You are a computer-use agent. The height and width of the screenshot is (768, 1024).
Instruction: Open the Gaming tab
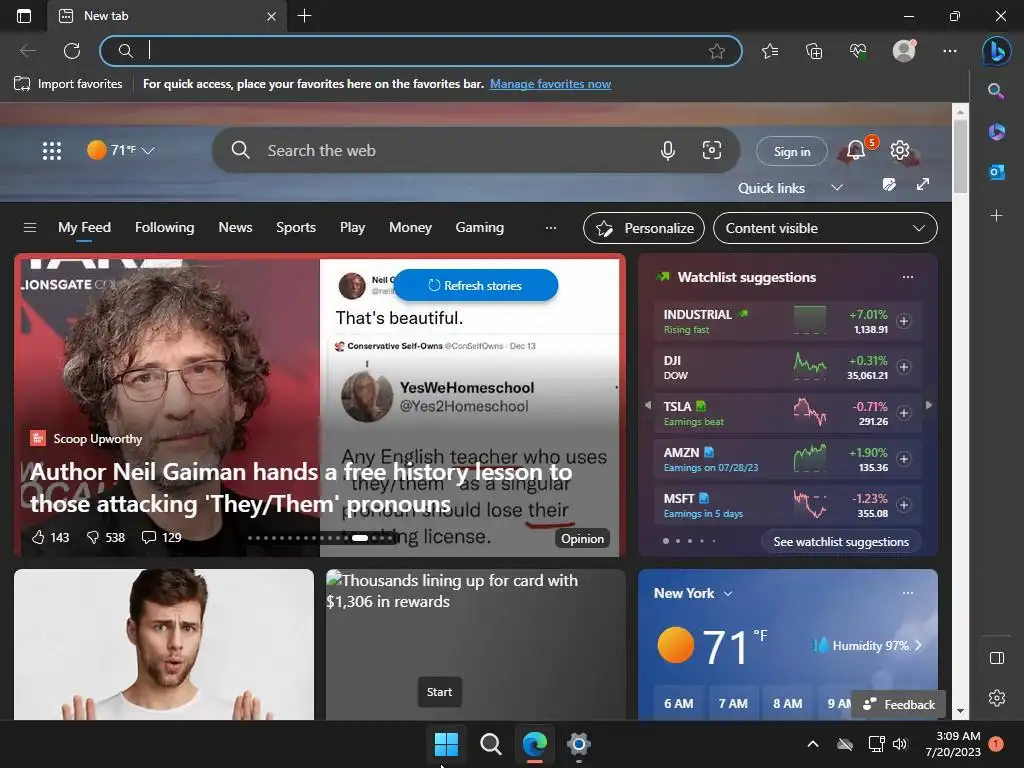[x=479, y=227]
